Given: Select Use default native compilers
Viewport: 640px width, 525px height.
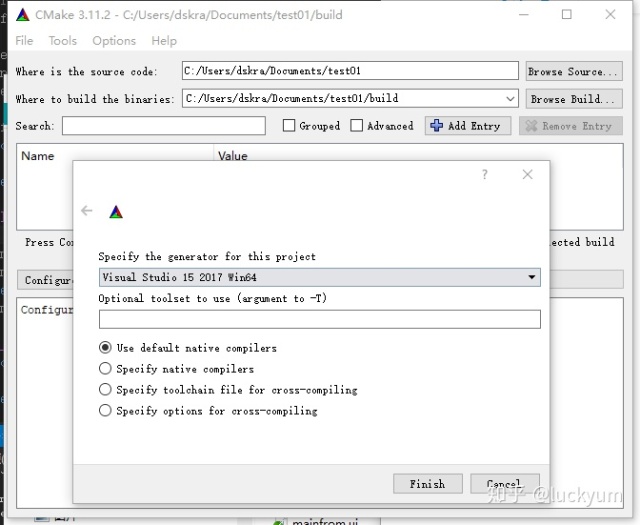Looking at the screenshot, I should tap(105, 347).
